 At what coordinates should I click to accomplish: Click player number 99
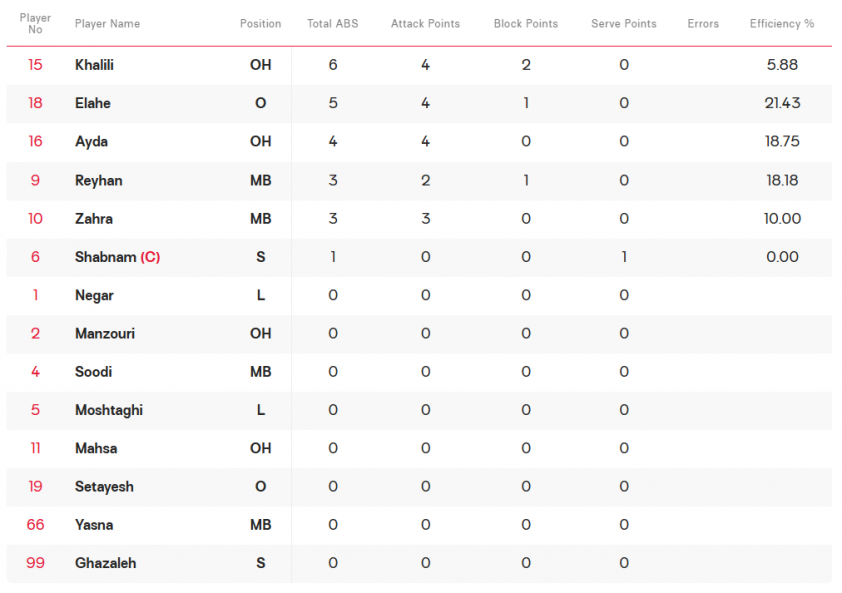coord(35,563)
